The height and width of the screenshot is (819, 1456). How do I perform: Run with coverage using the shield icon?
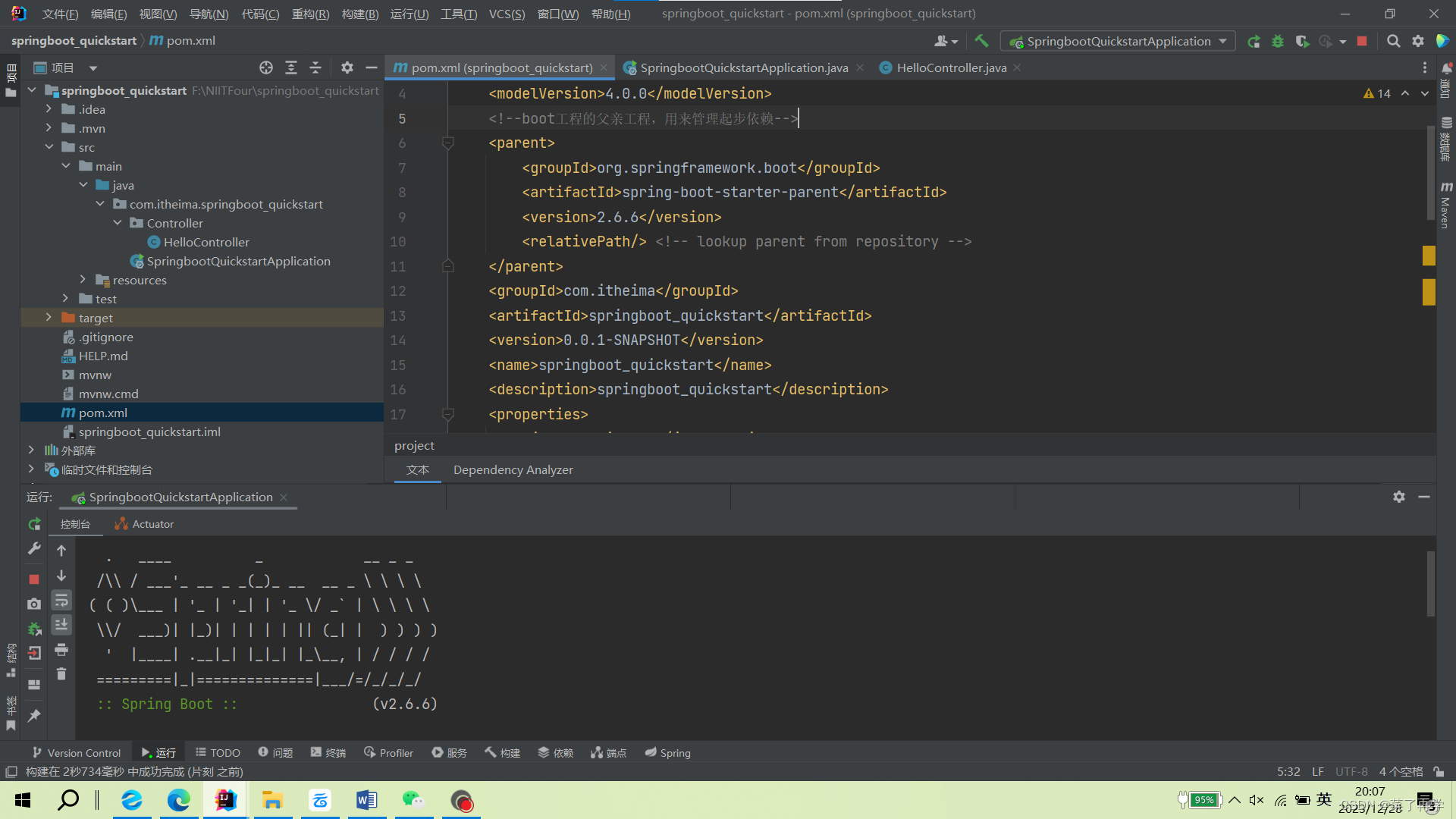1303,41
